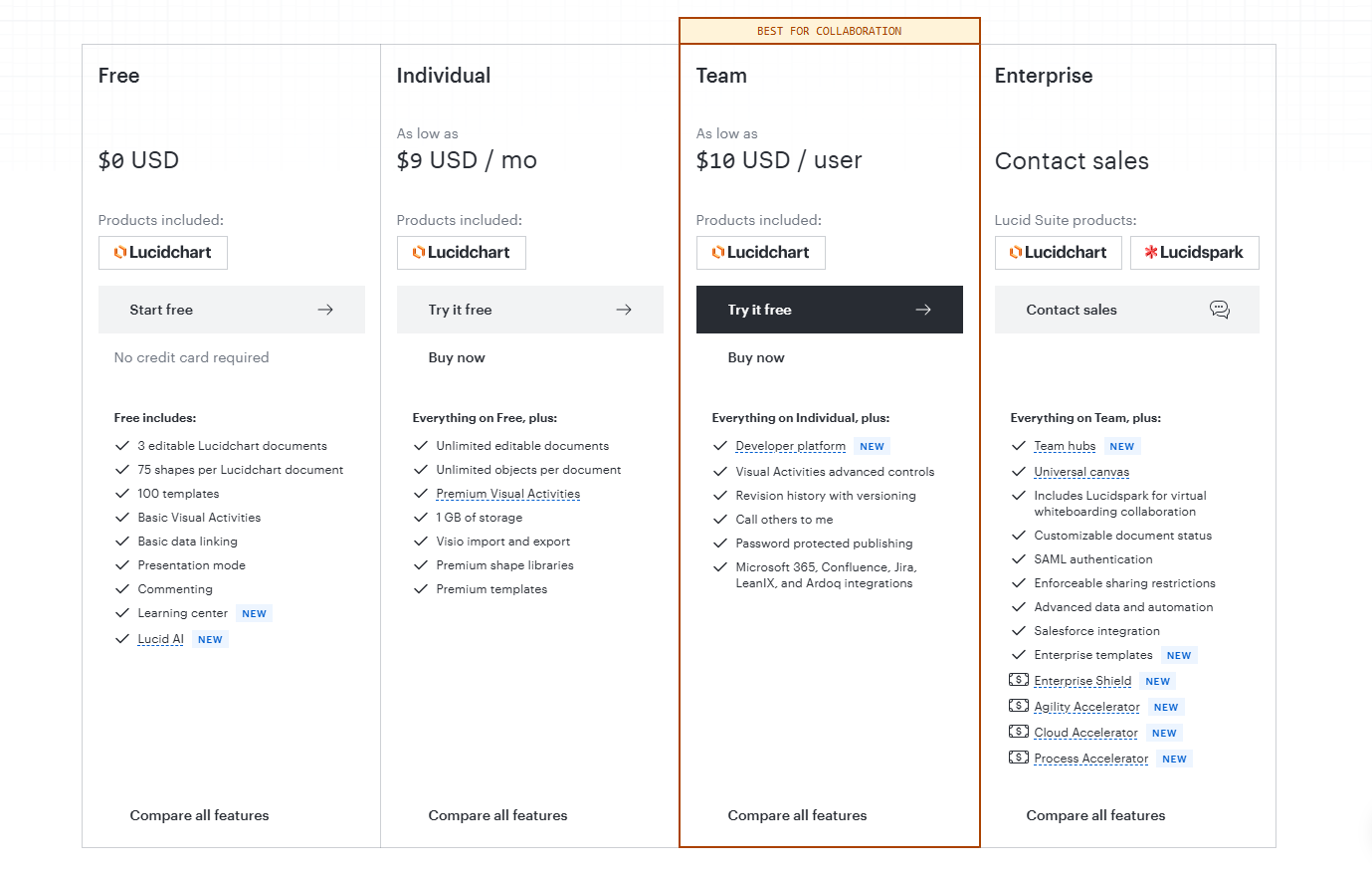Screen dimensions: 1372x871
Task: Click Salesforce integration text
Action: click(x=1097, y=631)
